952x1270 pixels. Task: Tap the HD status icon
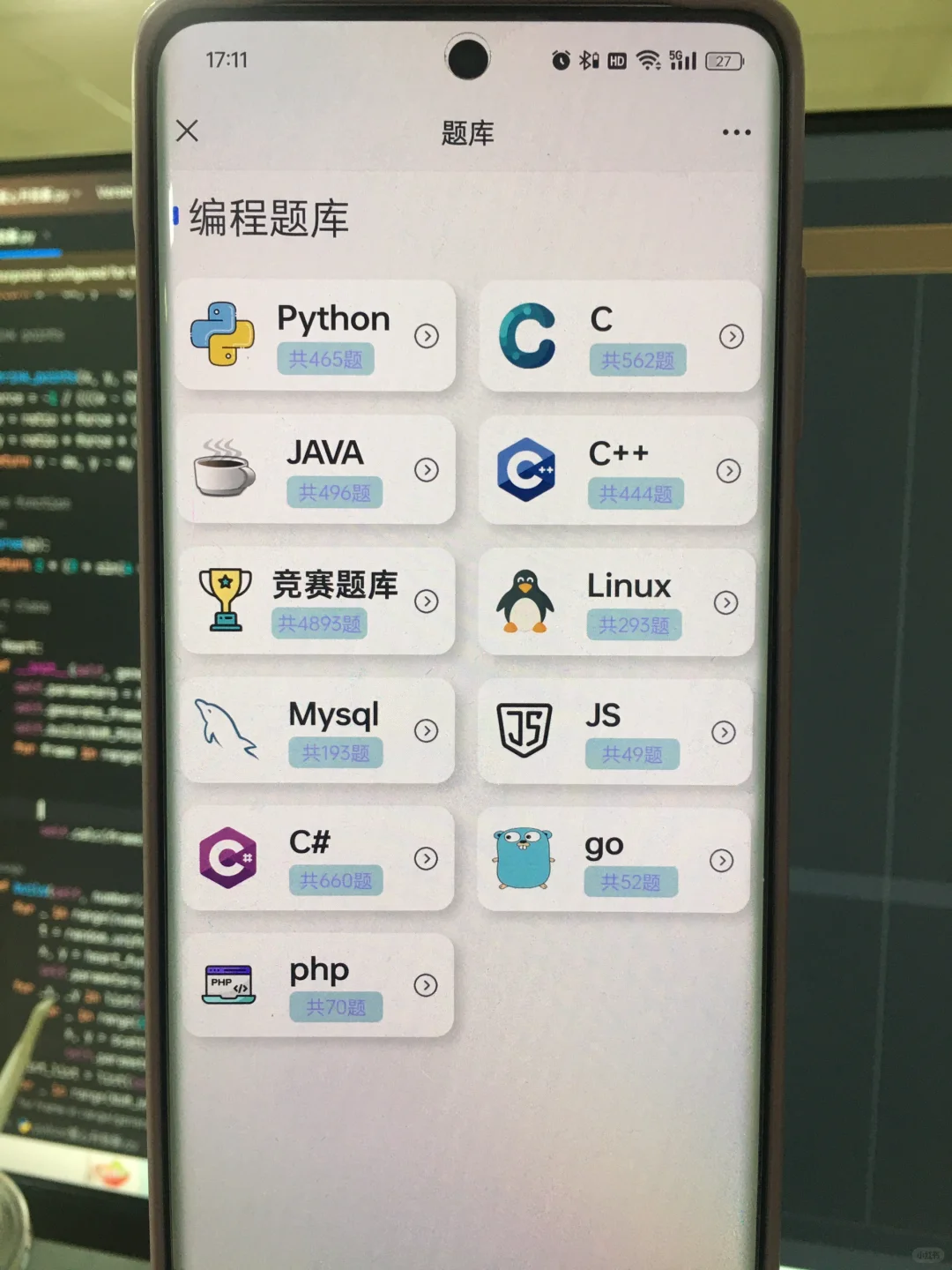tap(617, 61)
